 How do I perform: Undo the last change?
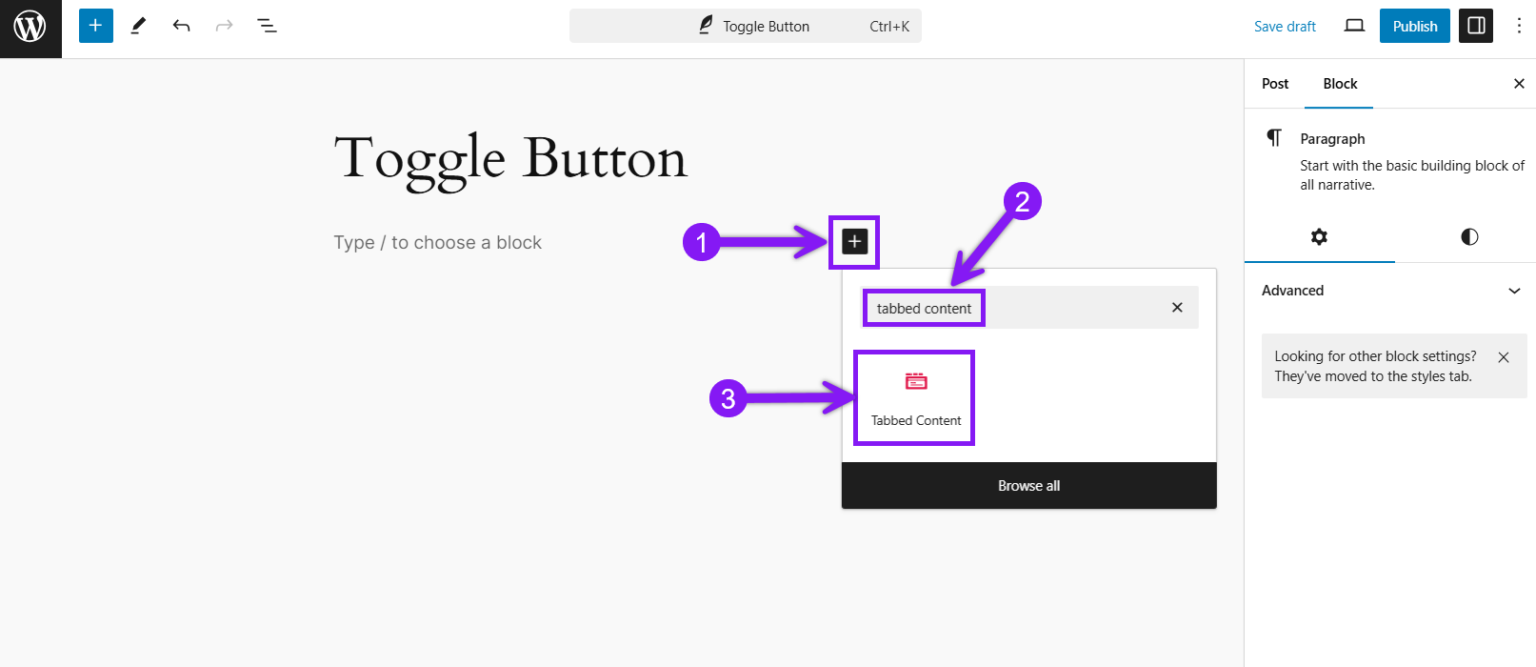(181, 25)
